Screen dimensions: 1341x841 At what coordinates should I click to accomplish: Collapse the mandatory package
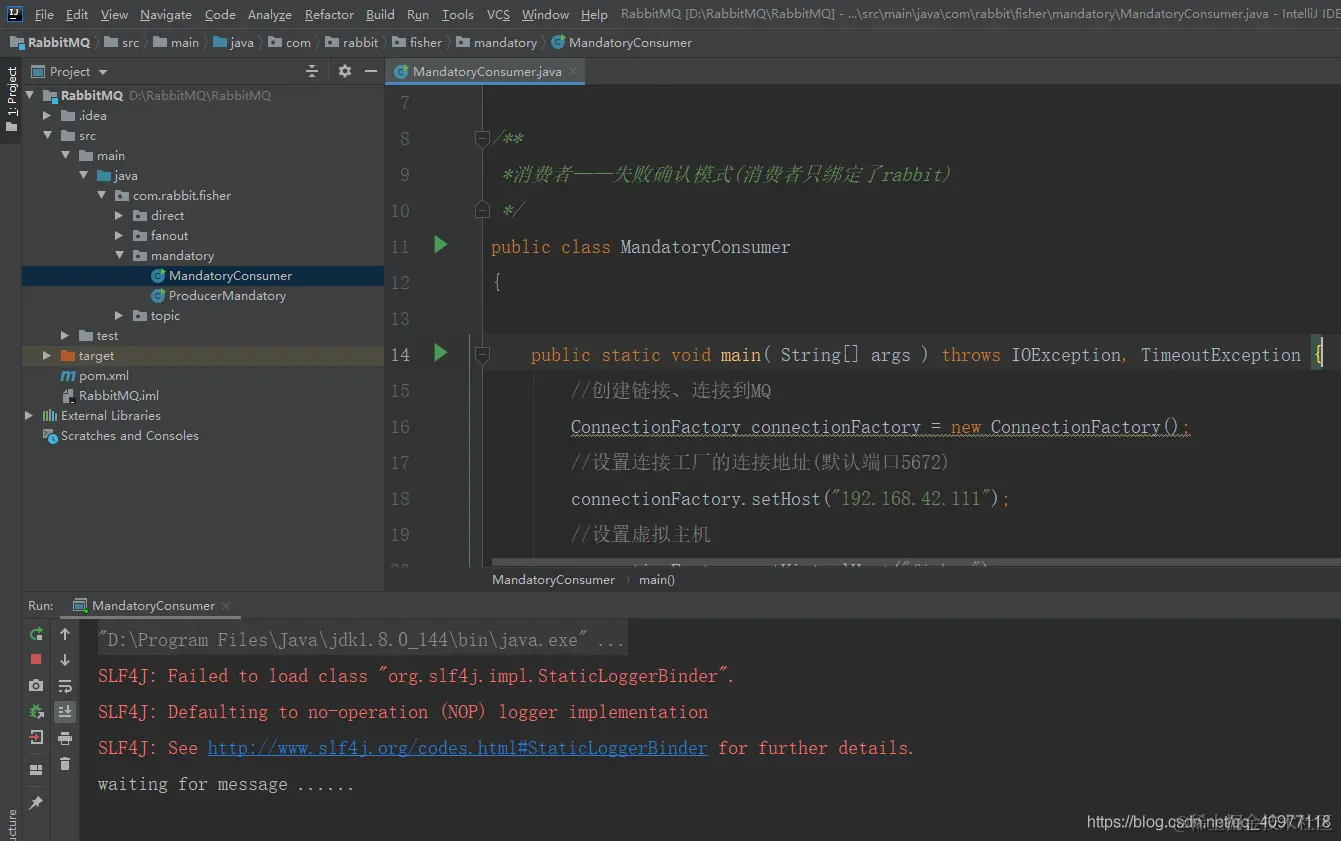click(x=119, y=256)
